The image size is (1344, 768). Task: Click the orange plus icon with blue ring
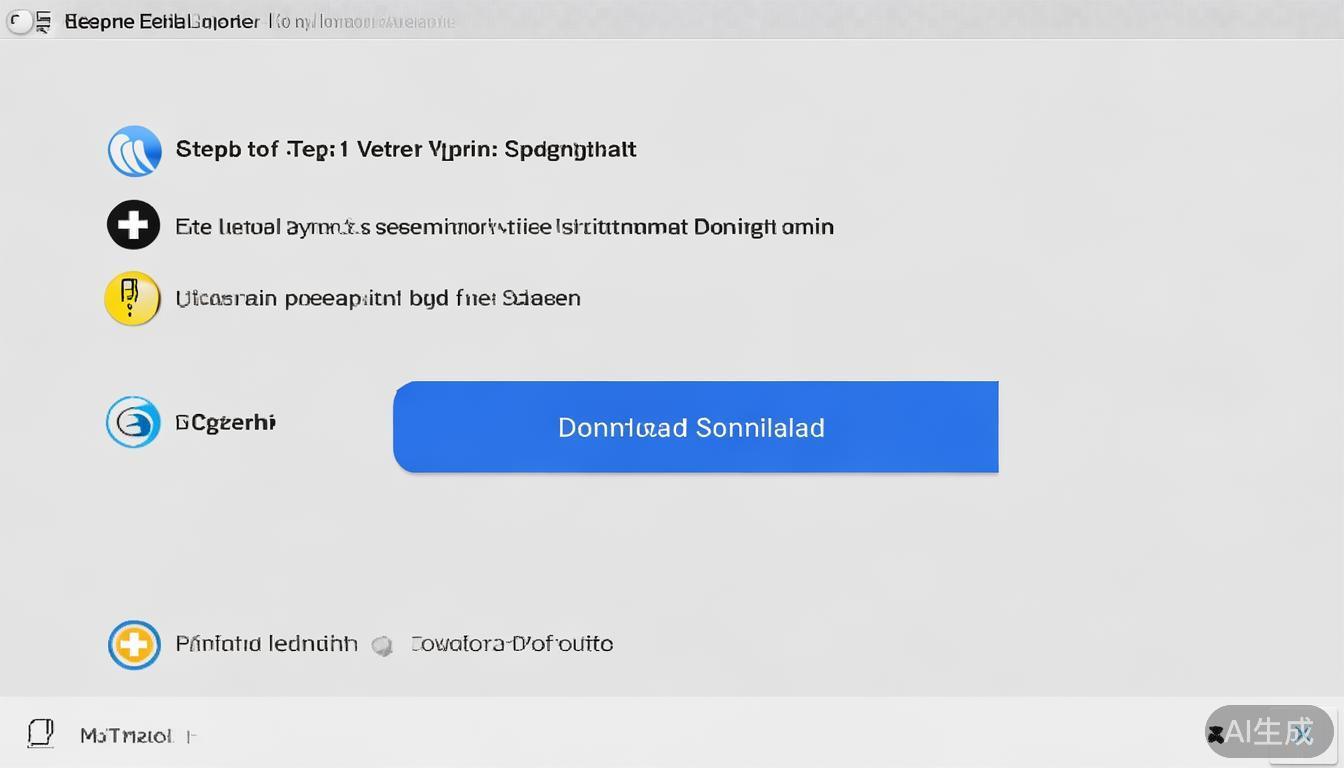coord(134,645)
